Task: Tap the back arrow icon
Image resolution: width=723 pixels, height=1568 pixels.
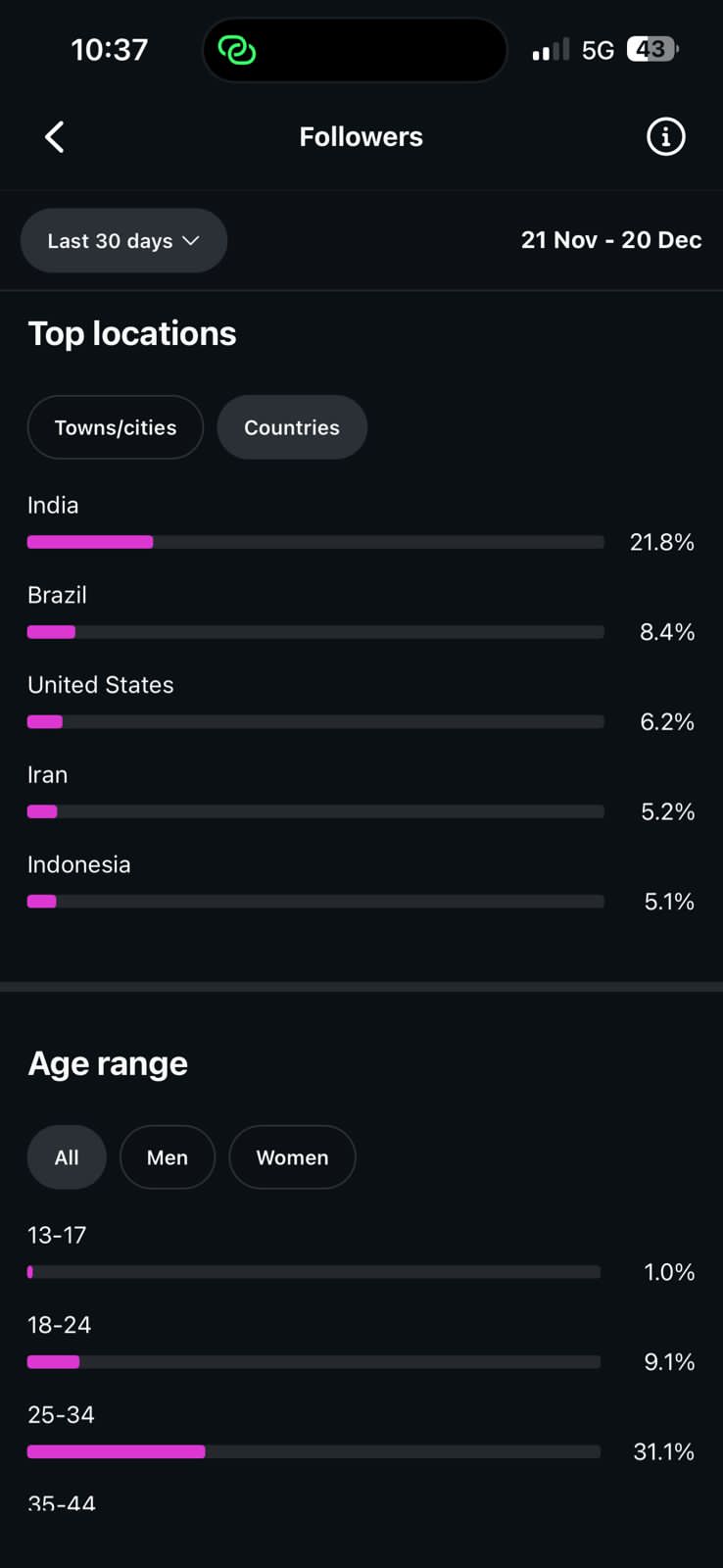Action: click(x=55, y=137)
